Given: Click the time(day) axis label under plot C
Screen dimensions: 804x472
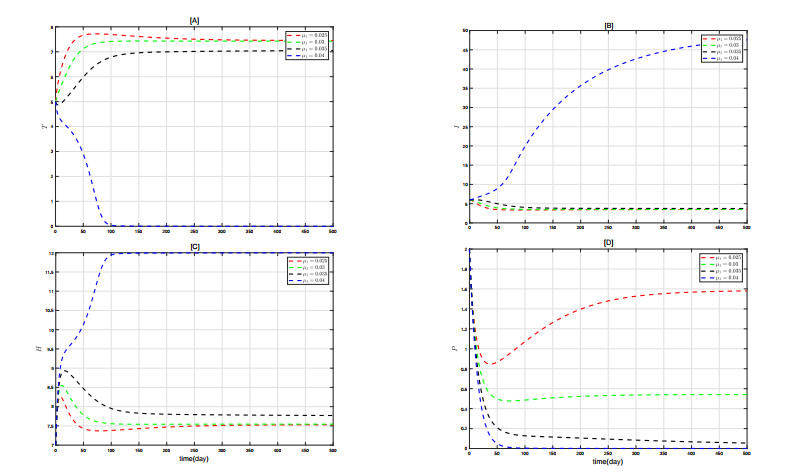Looking at the screenshot, I should point(193,458).
